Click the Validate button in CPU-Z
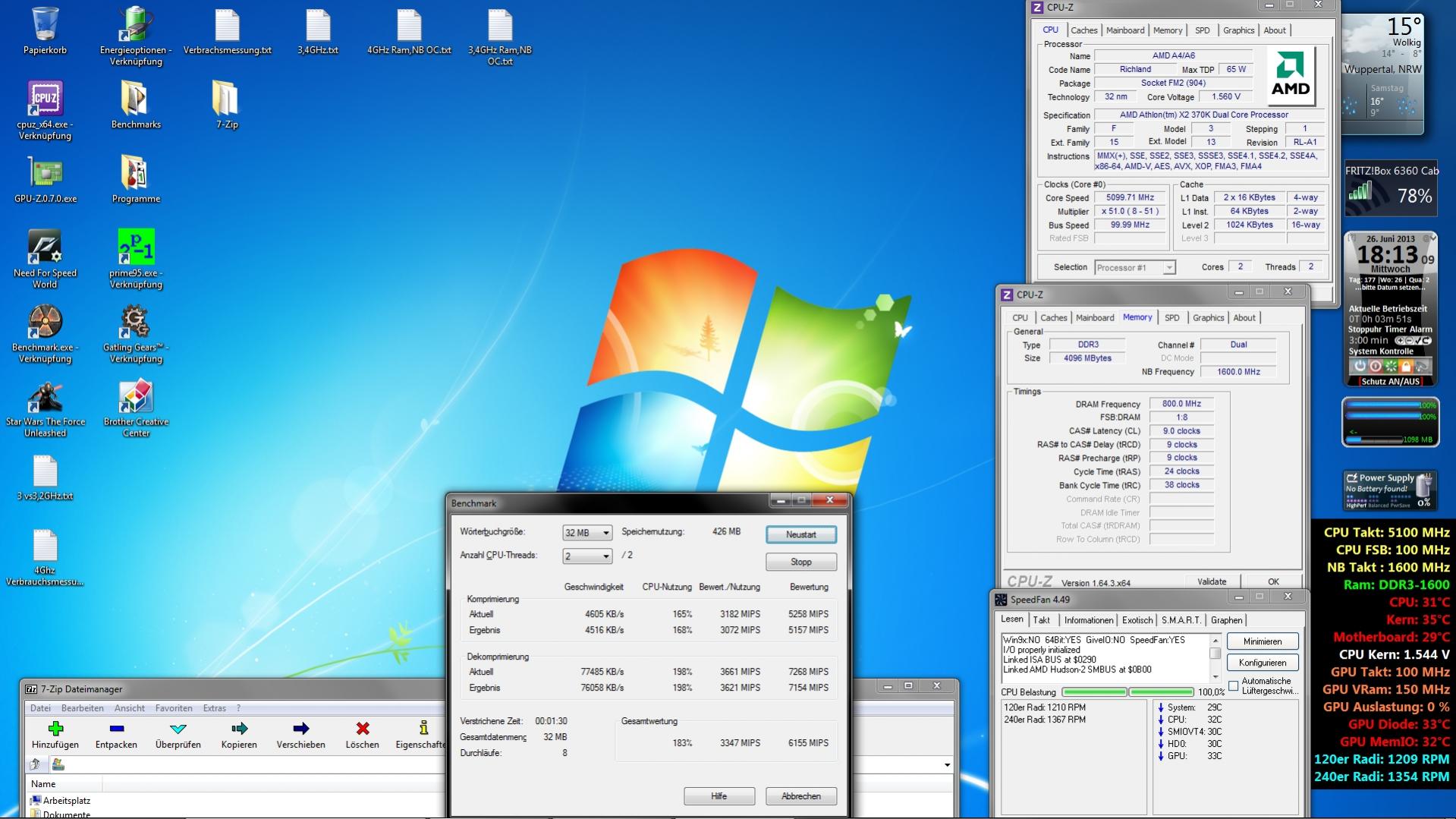 (1212, 581)
